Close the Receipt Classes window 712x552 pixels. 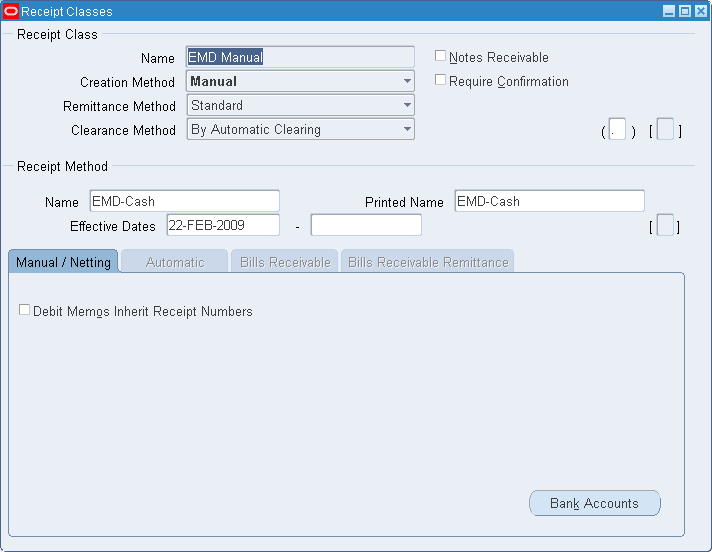701,11
